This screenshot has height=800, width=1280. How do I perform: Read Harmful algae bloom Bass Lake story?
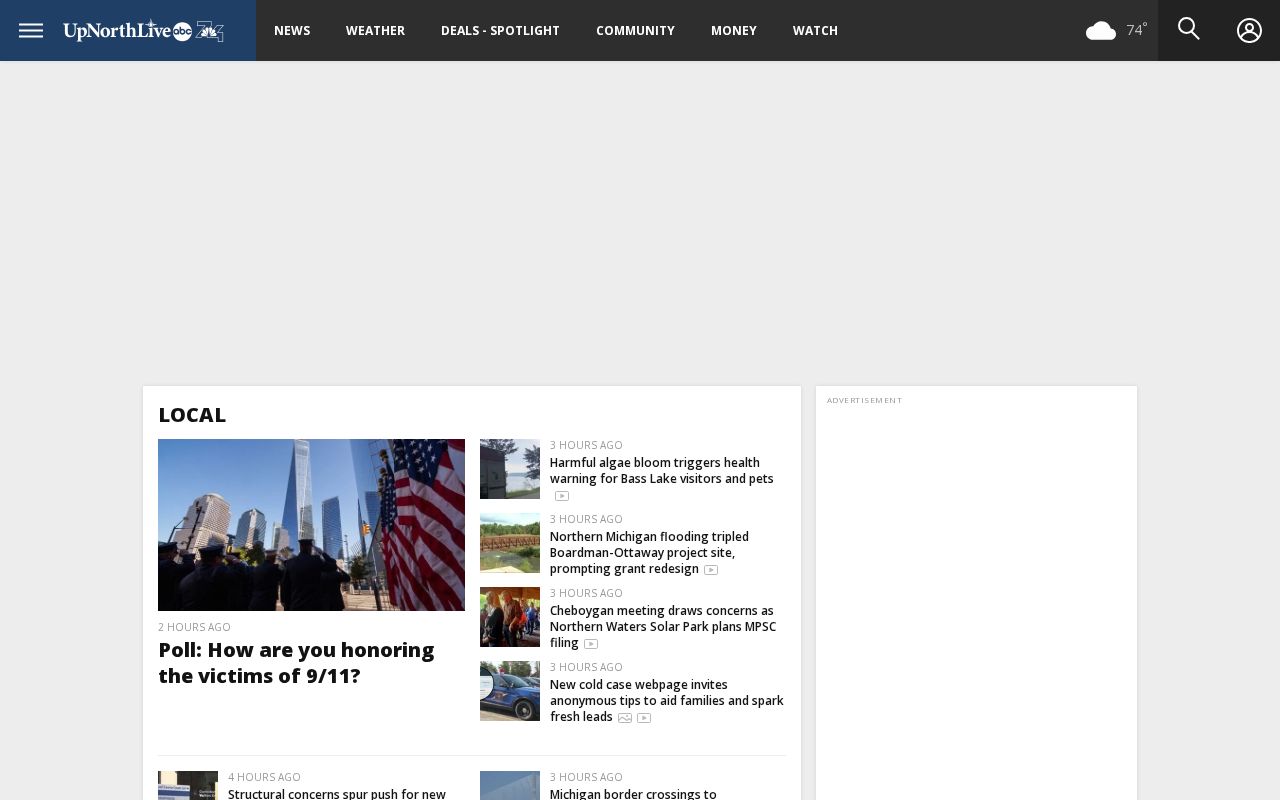pyautogui.click(x=662, y=471)
